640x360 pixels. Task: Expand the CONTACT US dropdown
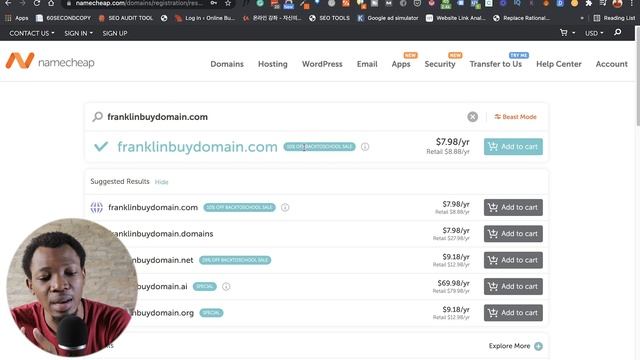(31, 33)
